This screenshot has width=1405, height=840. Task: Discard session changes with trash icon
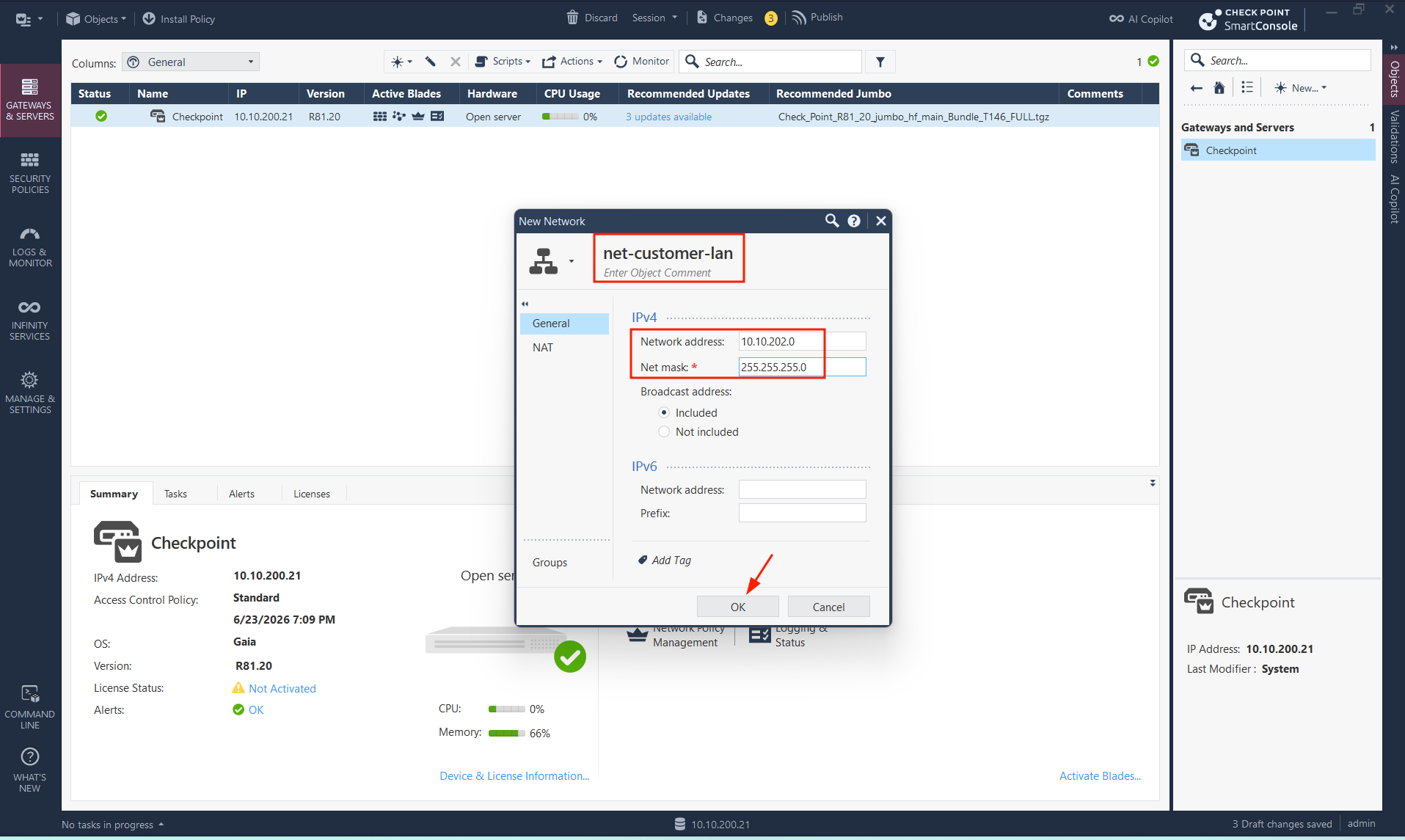592,18
